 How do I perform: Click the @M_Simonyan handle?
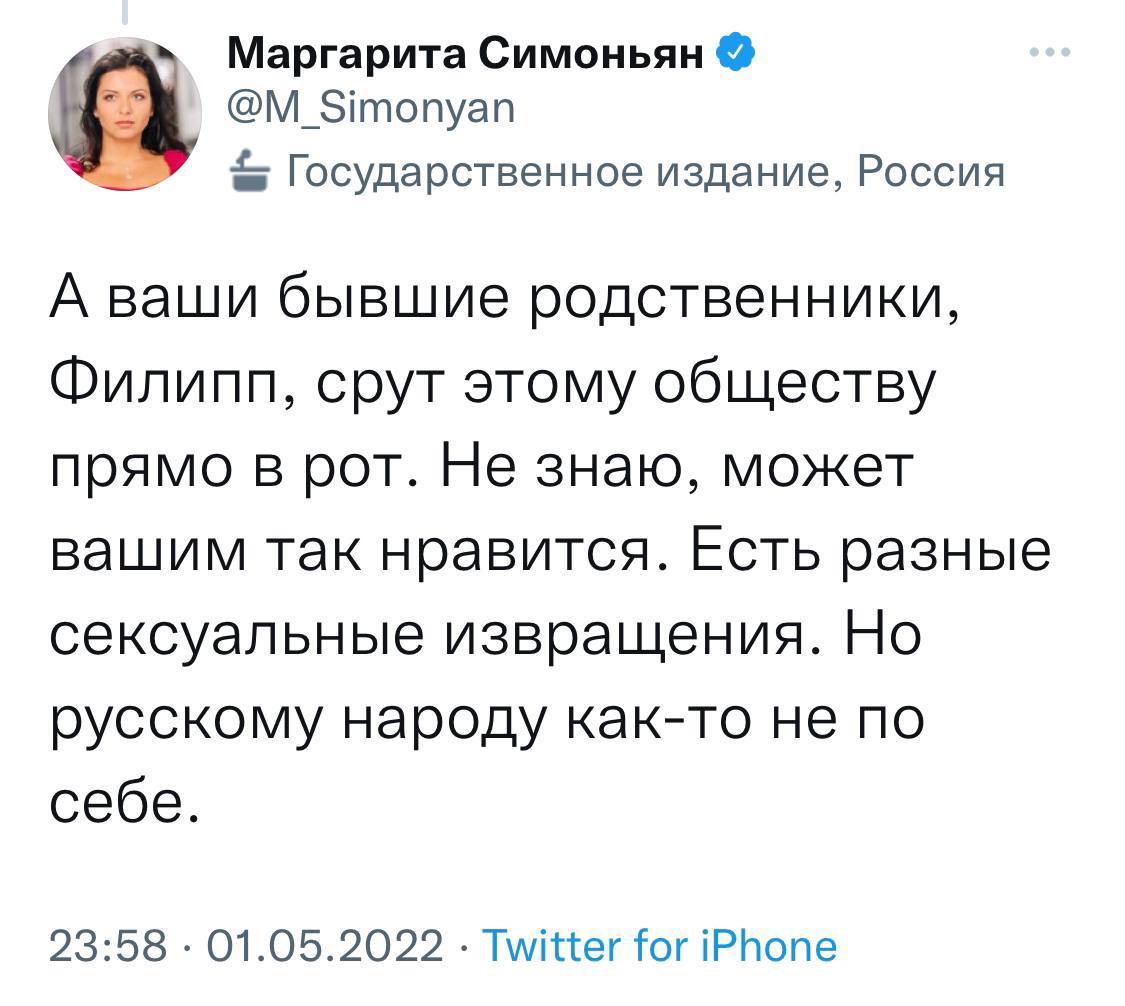[x=371, y=109]
